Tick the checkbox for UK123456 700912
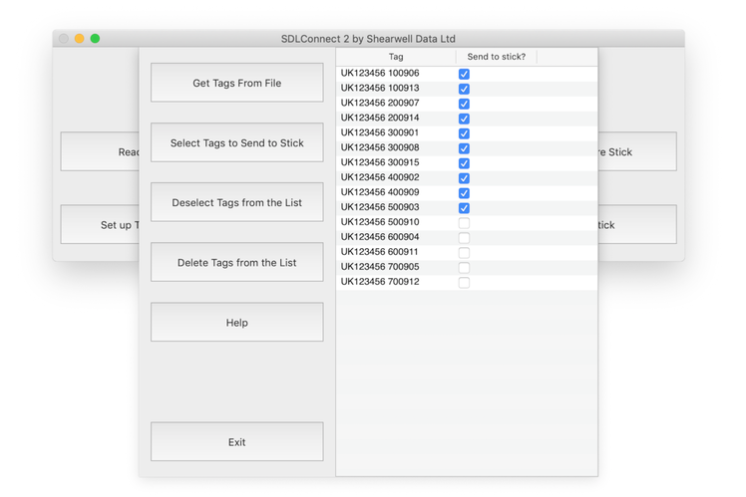 pyautogui.click(x=464, y=283)
